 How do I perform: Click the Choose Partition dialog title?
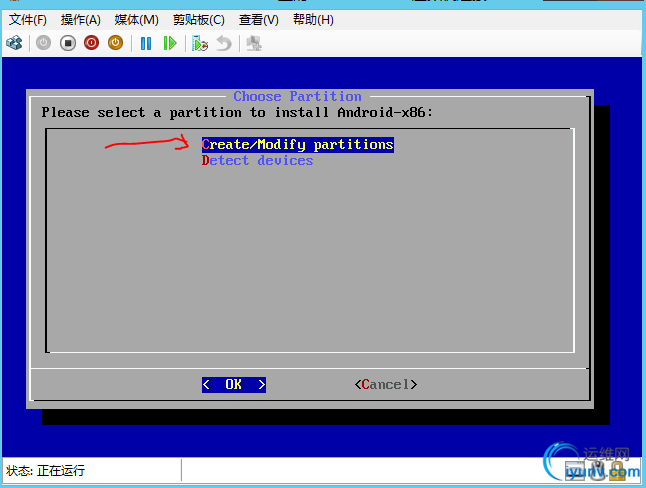297,96
